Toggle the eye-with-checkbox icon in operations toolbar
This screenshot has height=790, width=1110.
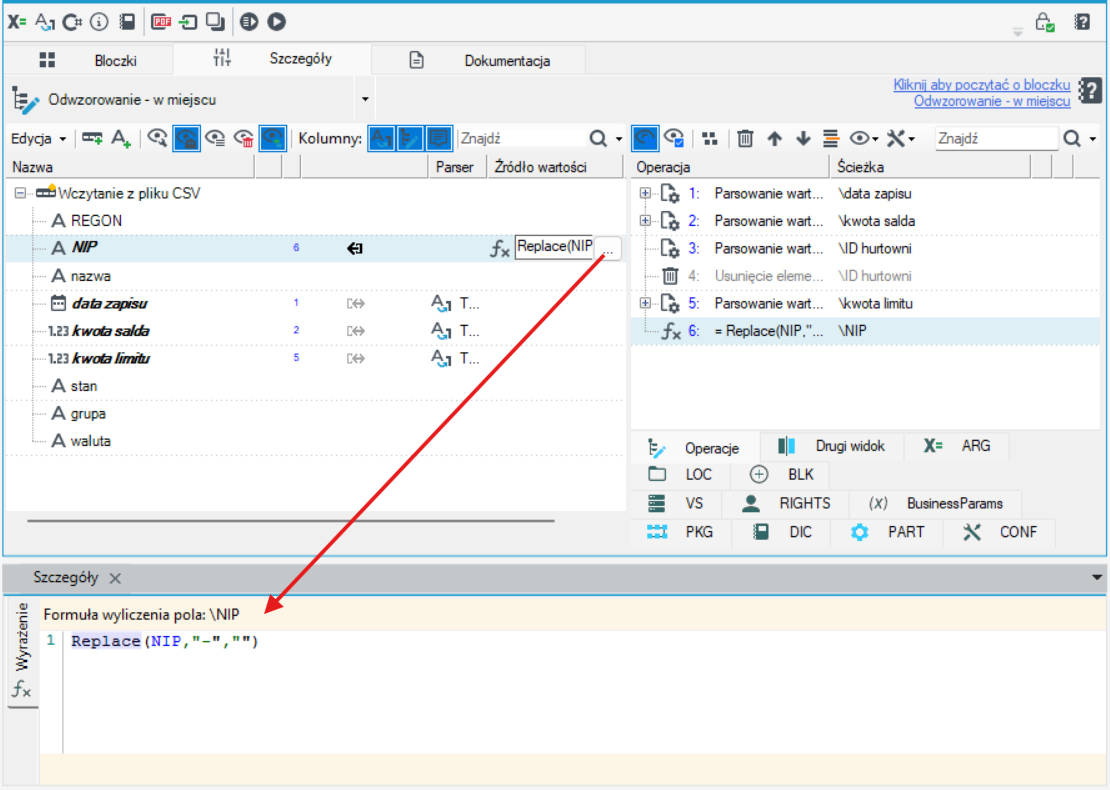[674, 139]
